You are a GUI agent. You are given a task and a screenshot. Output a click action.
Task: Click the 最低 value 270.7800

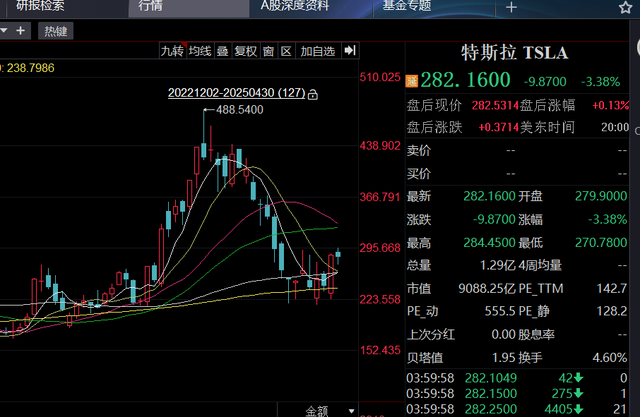pos(601,243)
